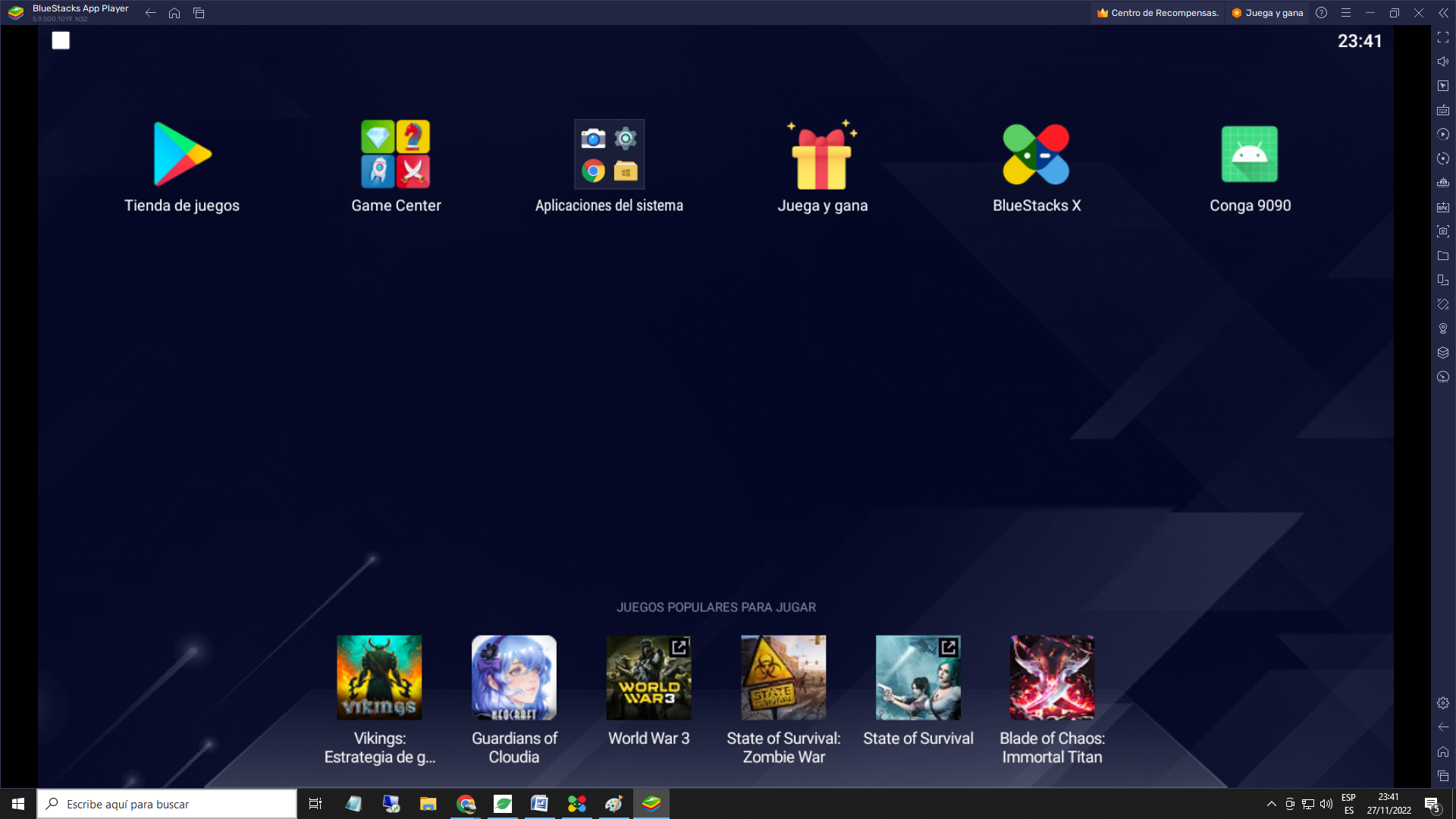The image size is (1456, 819).
Task: Open the Guardians of Cloudia game
Action: [514, 677]
